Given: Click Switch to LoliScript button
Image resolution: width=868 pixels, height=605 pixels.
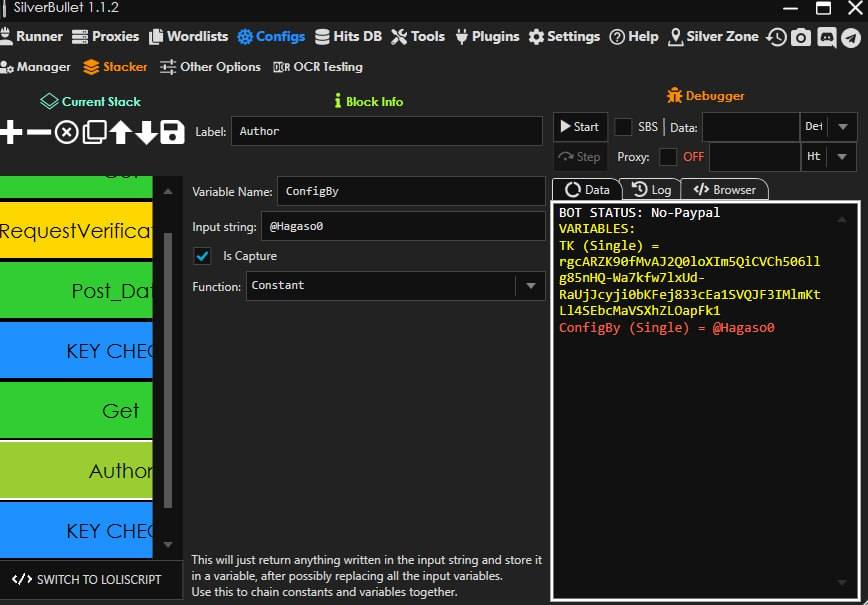Looking at the screenshot, I should [86, 579].
